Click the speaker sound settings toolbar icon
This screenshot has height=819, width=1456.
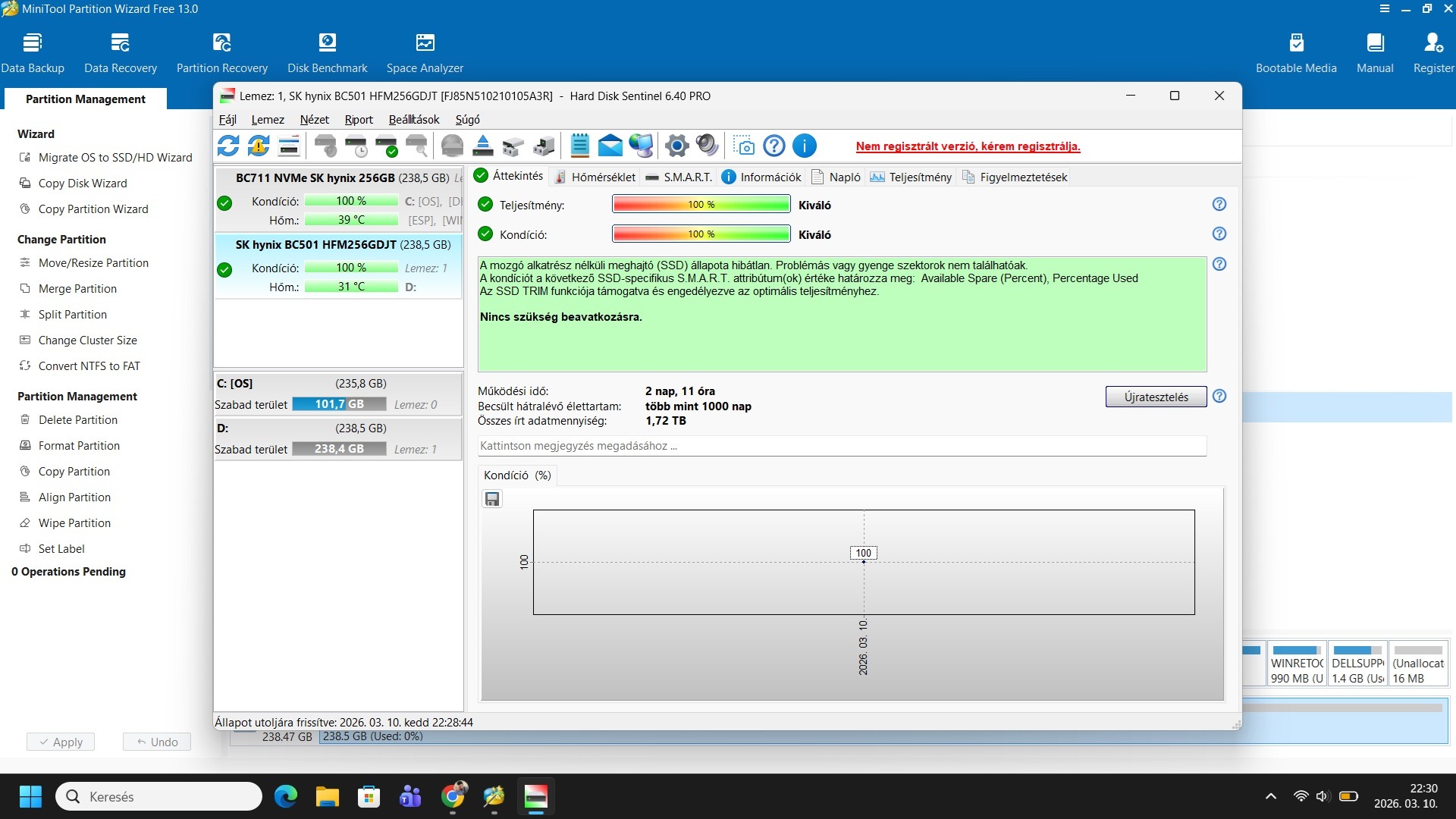[x=707, y=146]
